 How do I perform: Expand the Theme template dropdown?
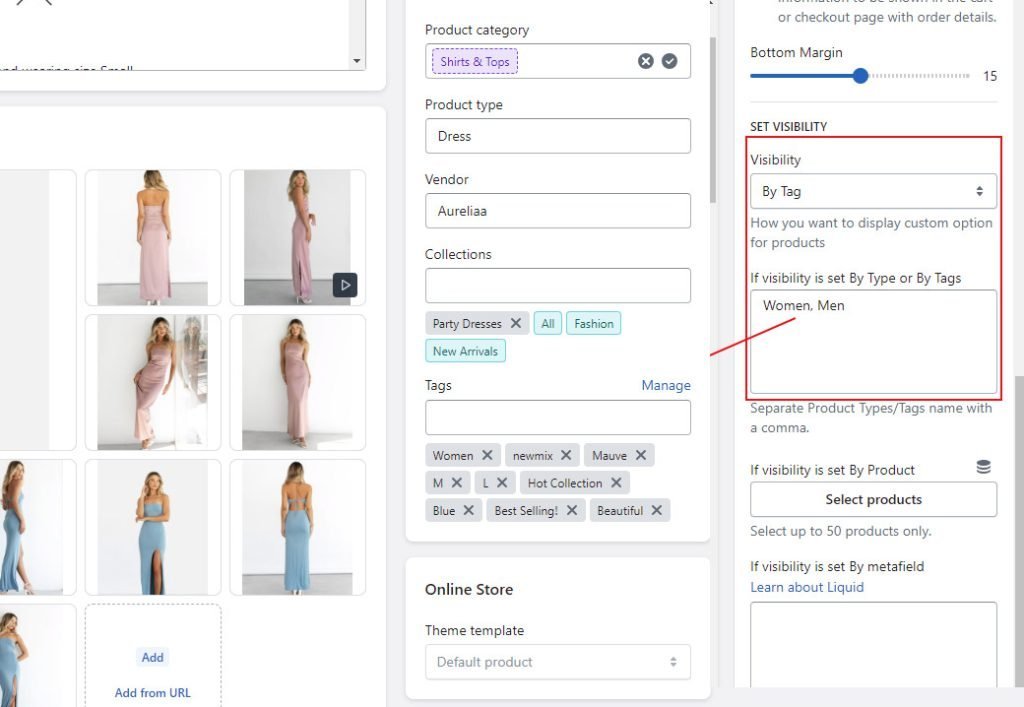tap(558, 662)
